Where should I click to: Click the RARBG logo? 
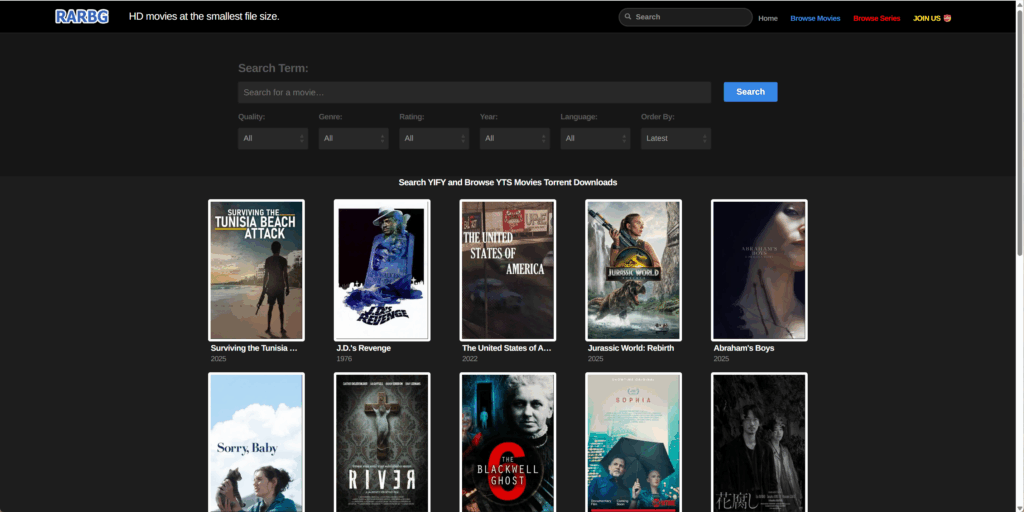(x=82, y=16)
